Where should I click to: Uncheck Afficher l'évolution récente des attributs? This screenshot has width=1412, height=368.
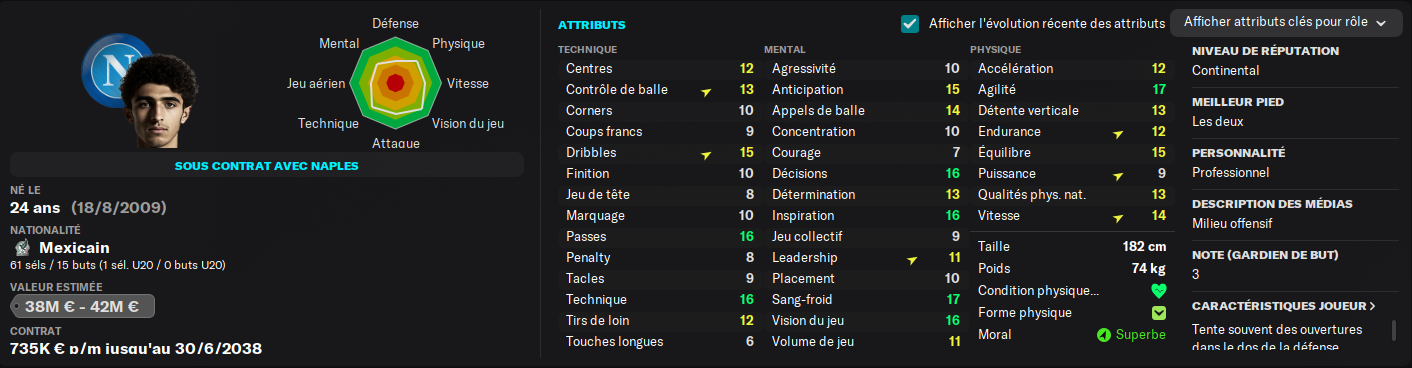click(910, 23)
